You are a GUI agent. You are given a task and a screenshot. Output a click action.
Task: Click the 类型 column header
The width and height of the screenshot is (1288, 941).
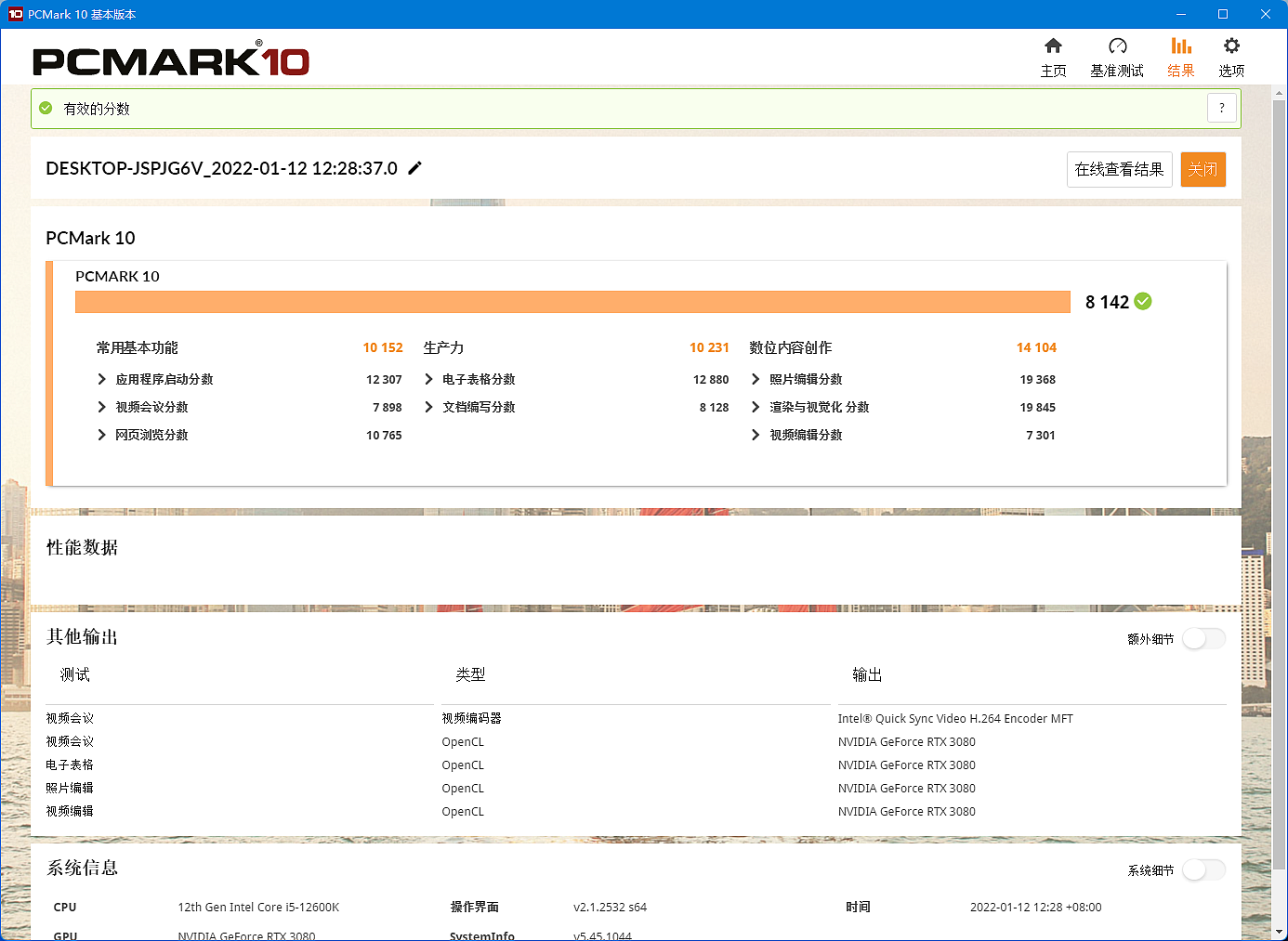470,674
